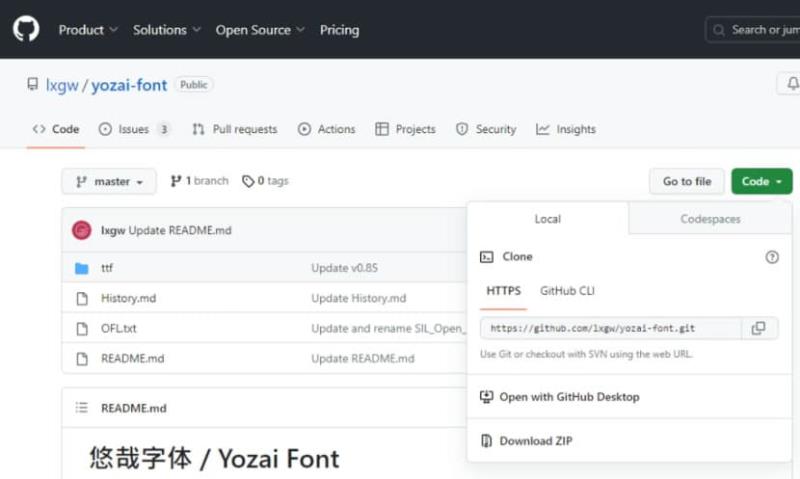Screen dimensions: 800x479
Task: Click the Actions play icon
Action: point(304,129)
